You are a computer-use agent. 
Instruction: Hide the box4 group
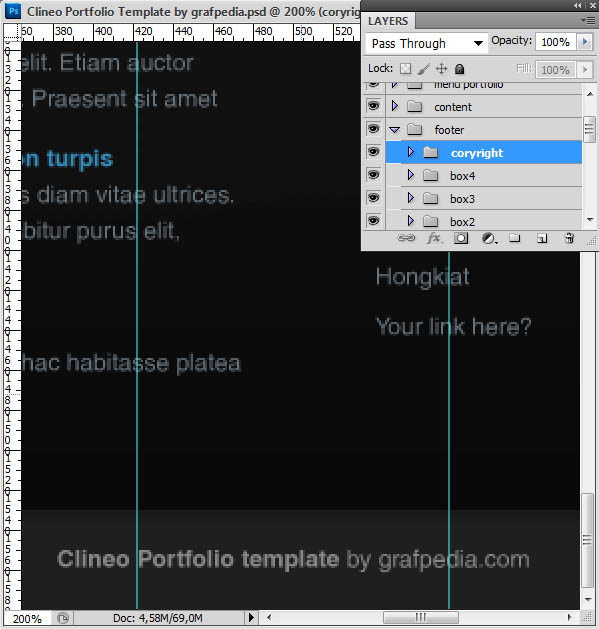click(373, 174)
